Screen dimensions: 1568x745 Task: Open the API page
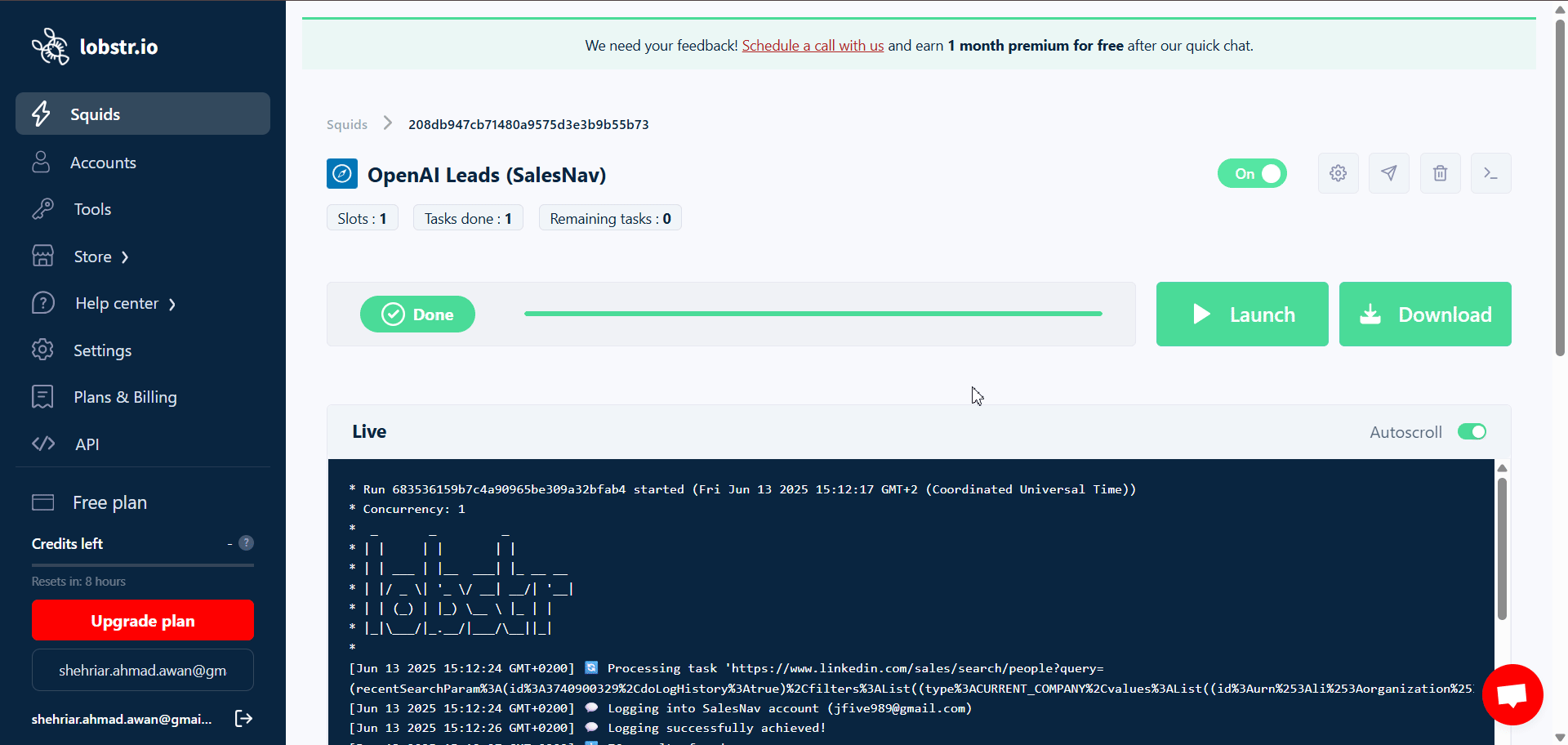click(x=87, y=444)
